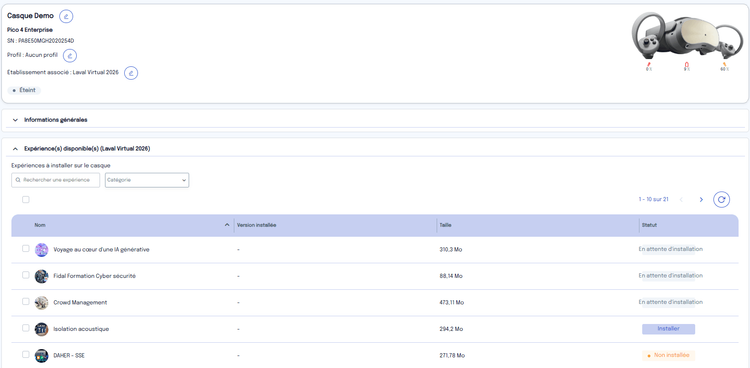Screen dimensions: 750x368
Task: Click the 310,3 Mo size value
Action: click(451, 250)
